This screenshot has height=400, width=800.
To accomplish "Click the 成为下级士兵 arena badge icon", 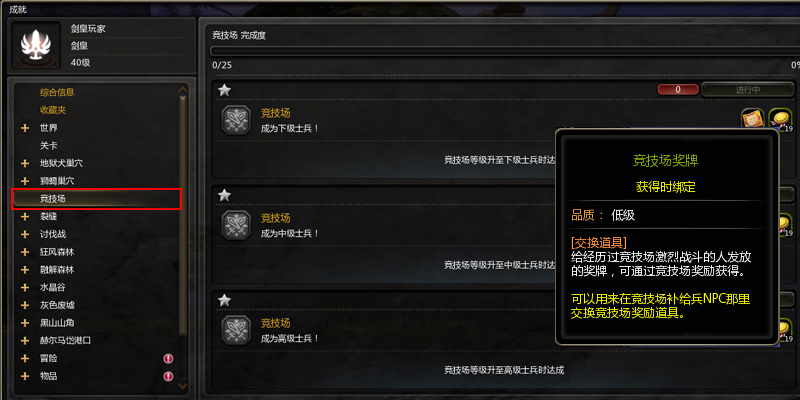I will (236, 120).
